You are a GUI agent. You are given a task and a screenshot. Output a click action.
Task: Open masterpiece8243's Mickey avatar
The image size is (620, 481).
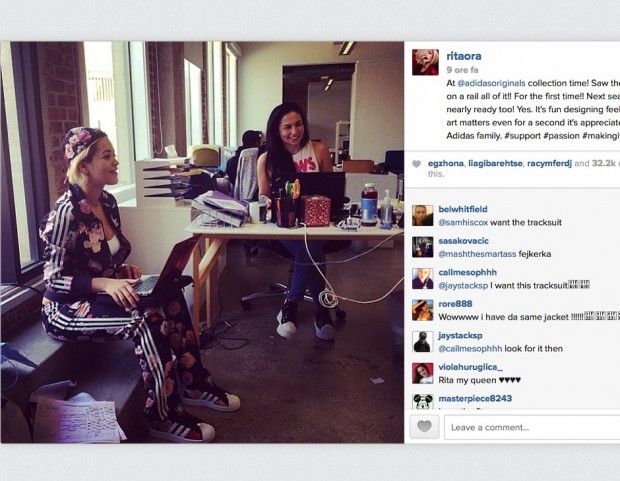click(422, 401)
